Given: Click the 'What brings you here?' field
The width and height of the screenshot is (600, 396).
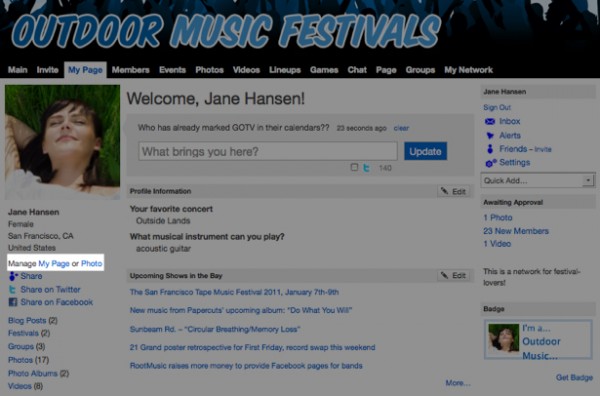Looking at the screenshot, I should (268, 151).
